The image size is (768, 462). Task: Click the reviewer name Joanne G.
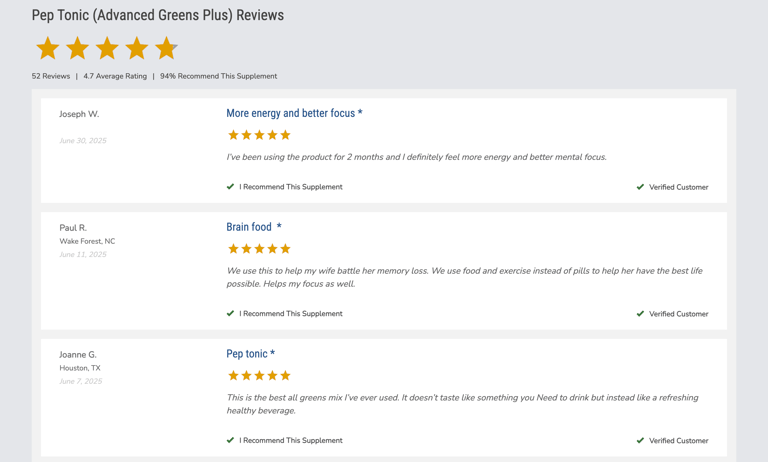[x=78, y=355]
